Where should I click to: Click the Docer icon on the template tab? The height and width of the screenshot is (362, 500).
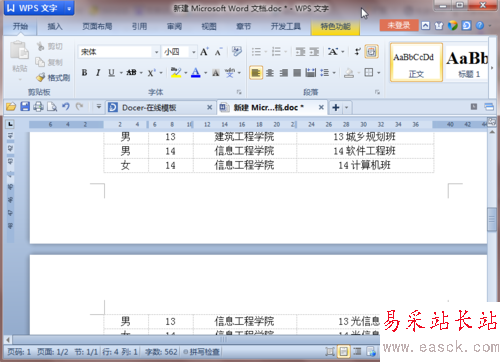coord(113,107)
